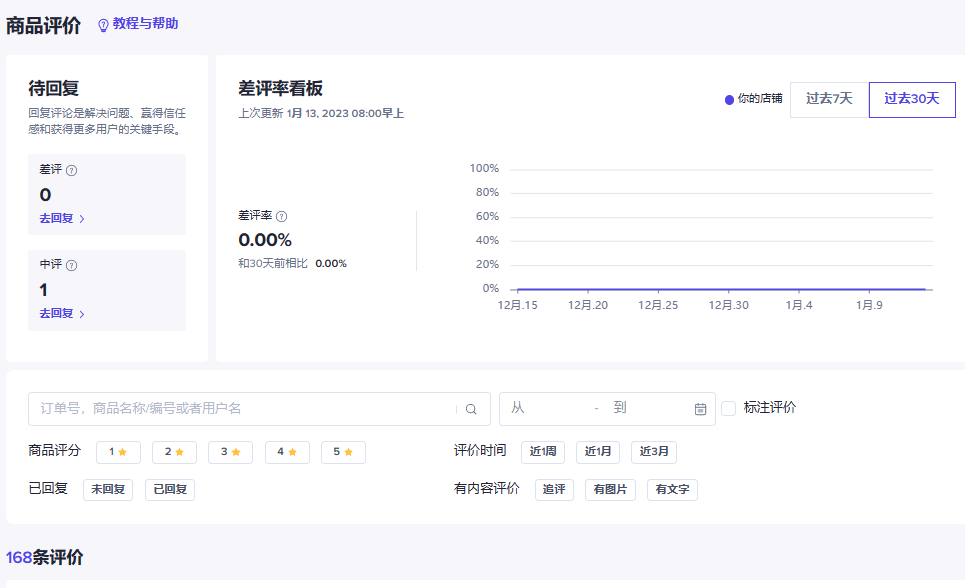Switch chart to 过去7天
This screenshot has width=965, height=588.
(829, 99)
